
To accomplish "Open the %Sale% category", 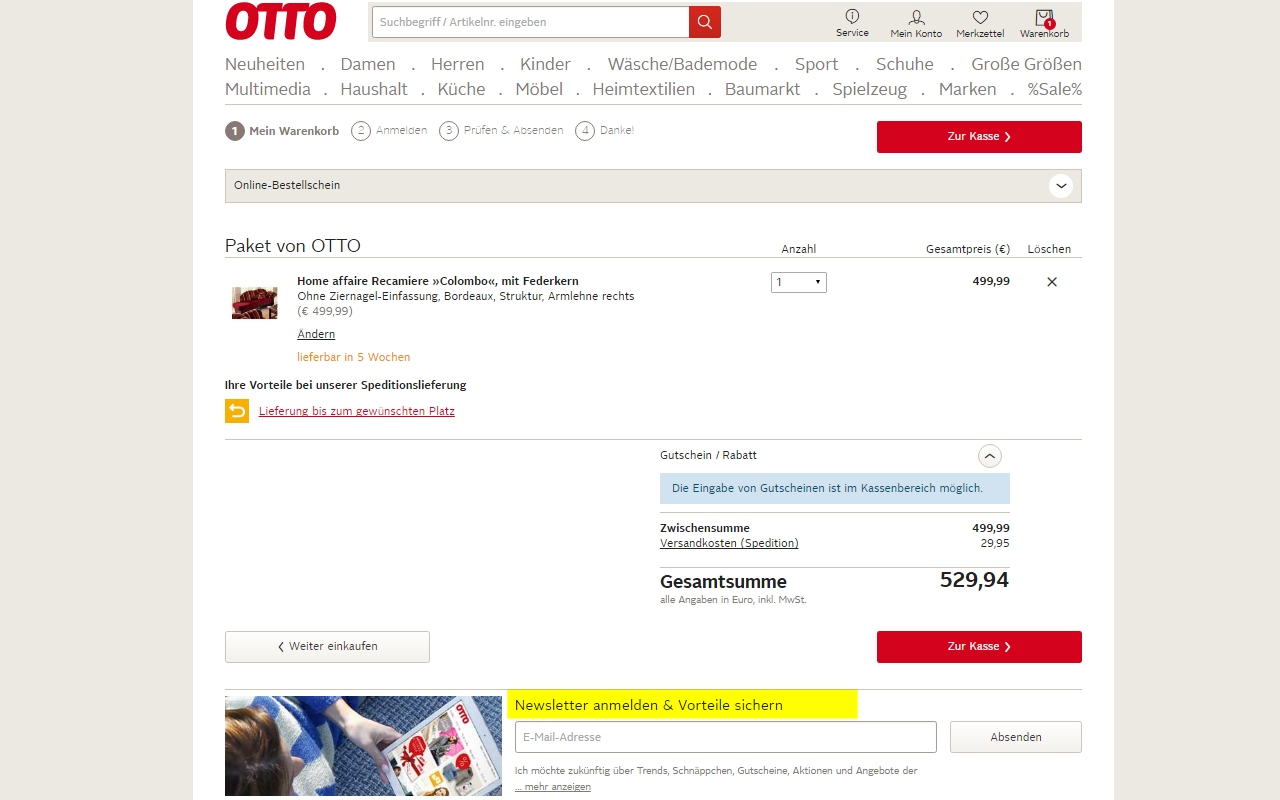I will 1054,89.
